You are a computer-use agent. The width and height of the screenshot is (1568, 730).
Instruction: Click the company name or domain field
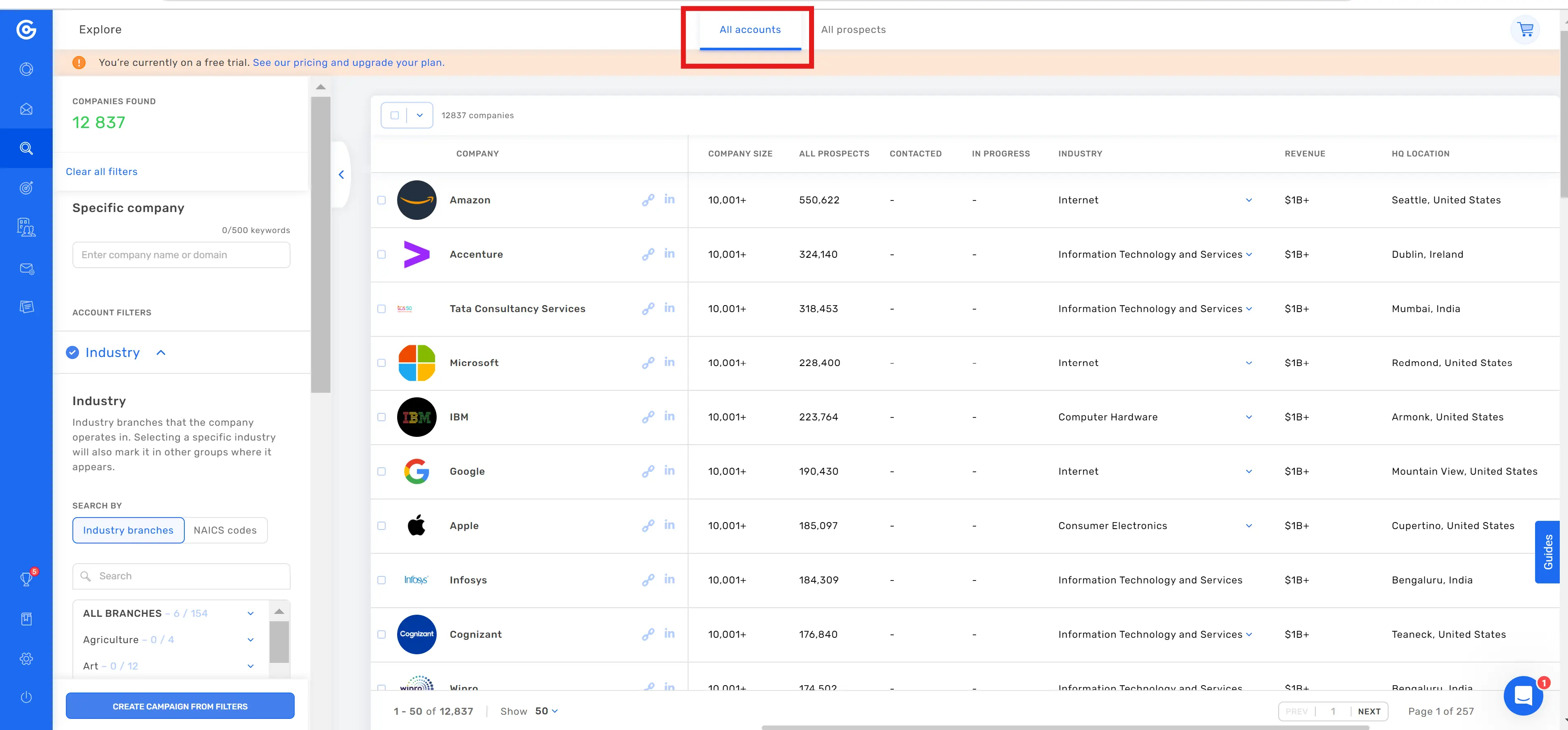(x=181, y=254)
